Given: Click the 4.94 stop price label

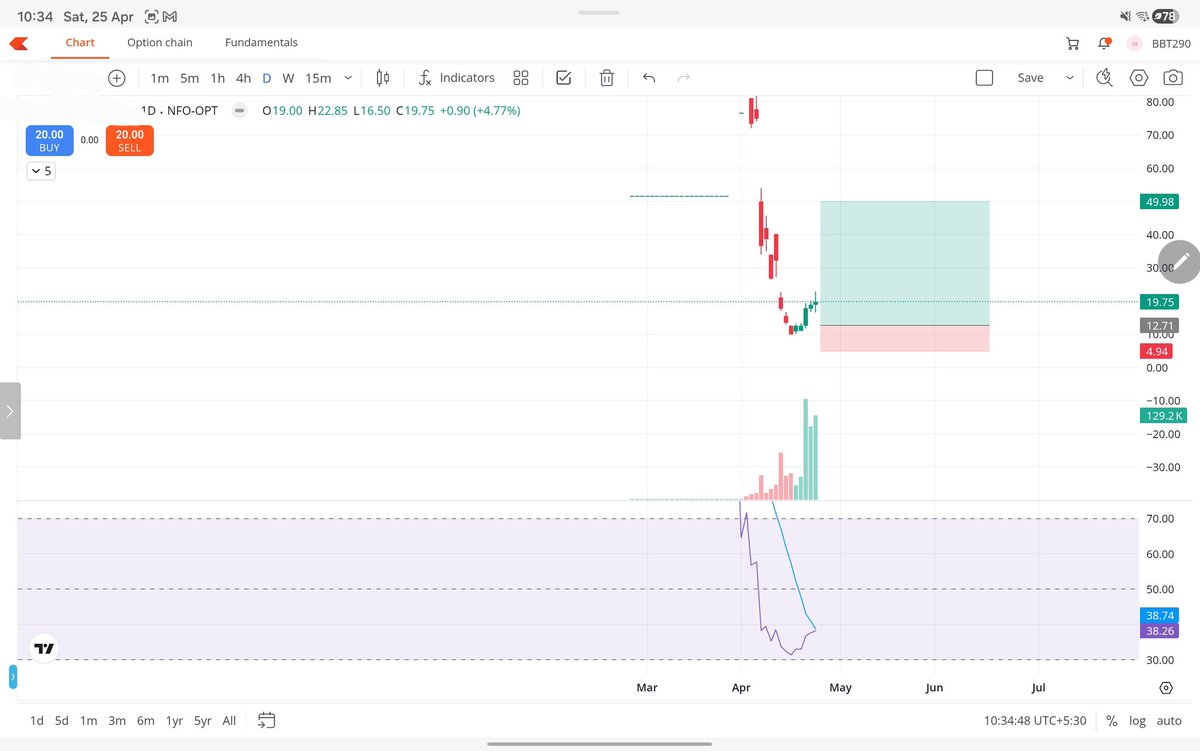Looking at the screenshot, I should pos(1155,351).
